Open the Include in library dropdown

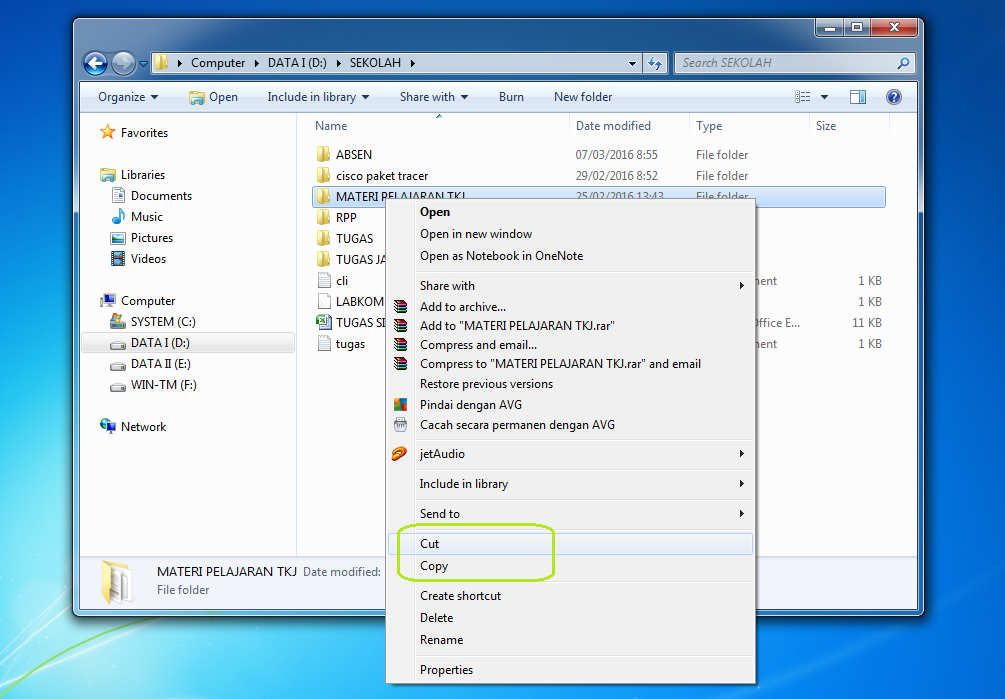tap(318, 97)
